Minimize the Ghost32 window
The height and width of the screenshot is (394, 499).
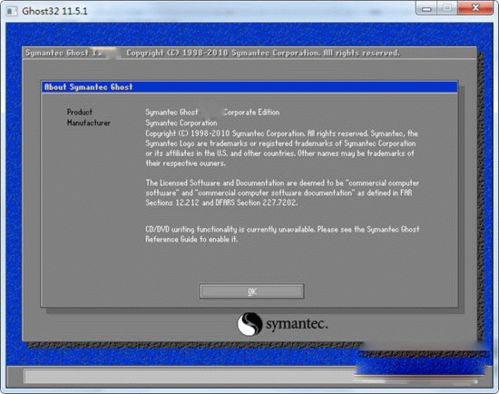[427, 9]
